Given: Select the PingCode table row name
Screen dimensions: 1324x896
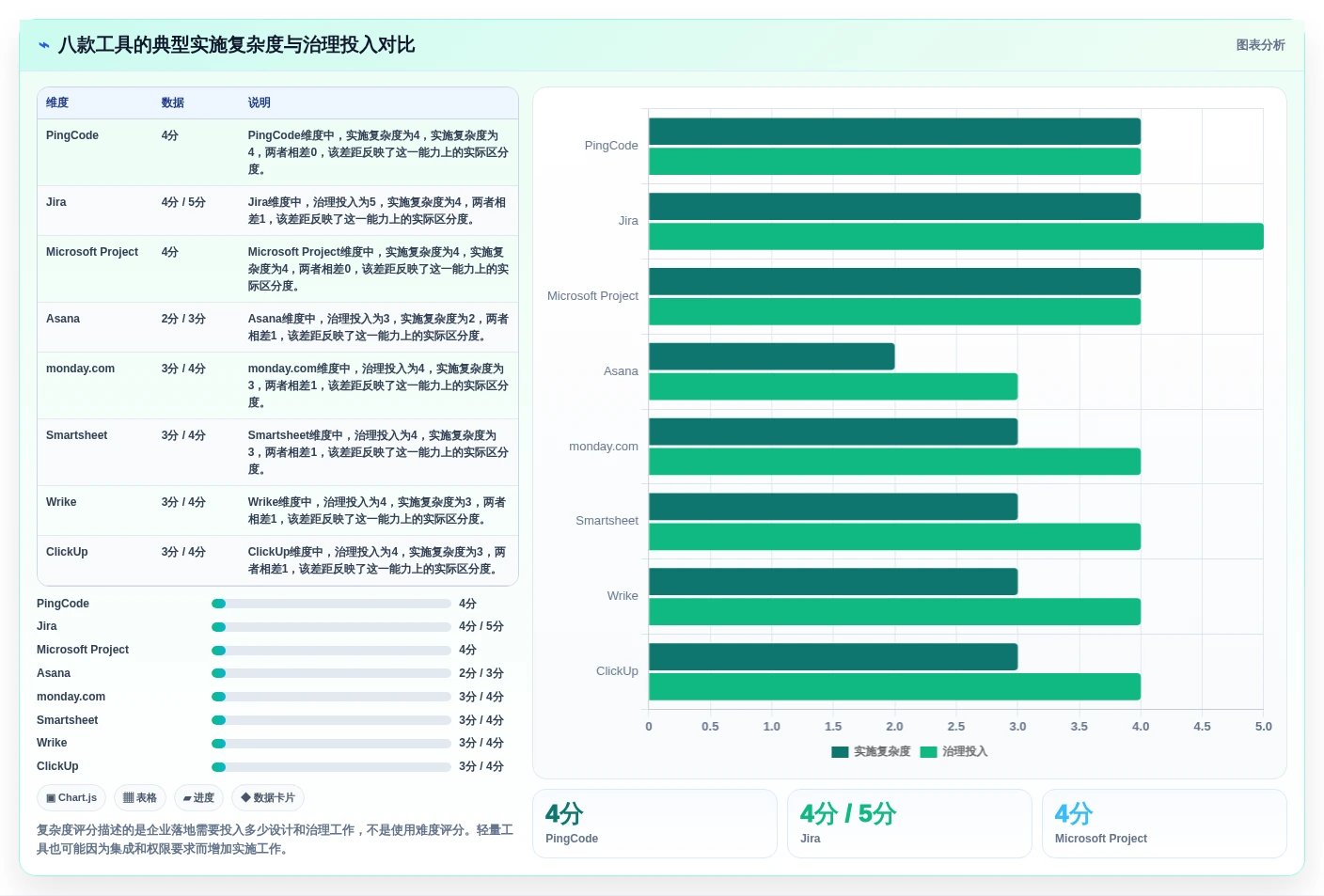Looking at the screenshot, I should click(72, 135).
